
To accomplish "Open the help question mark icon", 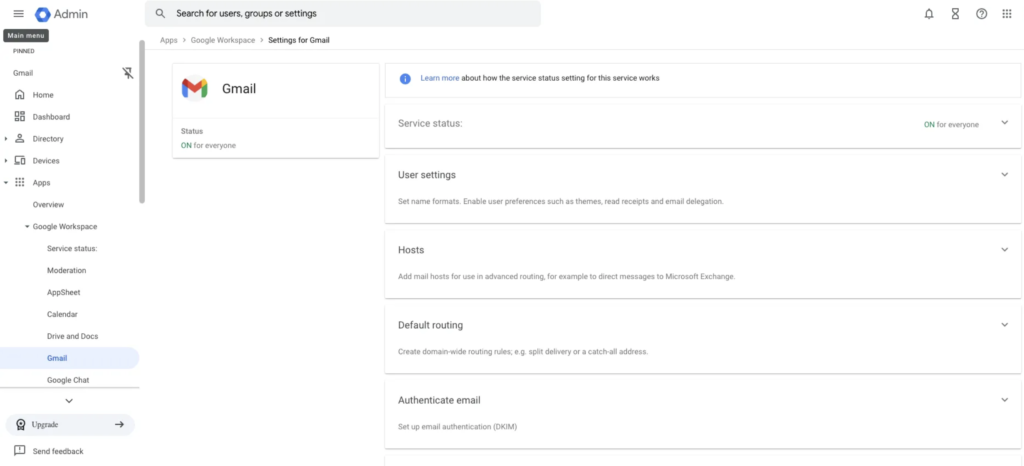I will (x=982, y=14).
